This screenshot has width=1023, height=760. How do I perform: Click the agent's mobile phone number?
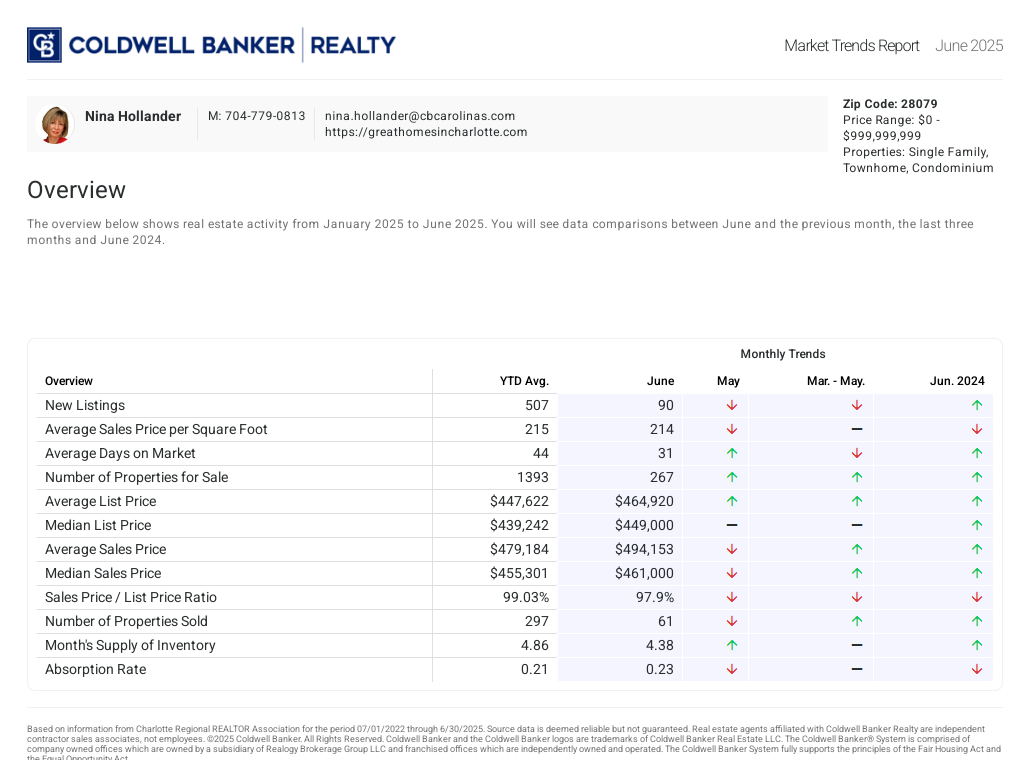click(256, 116)
